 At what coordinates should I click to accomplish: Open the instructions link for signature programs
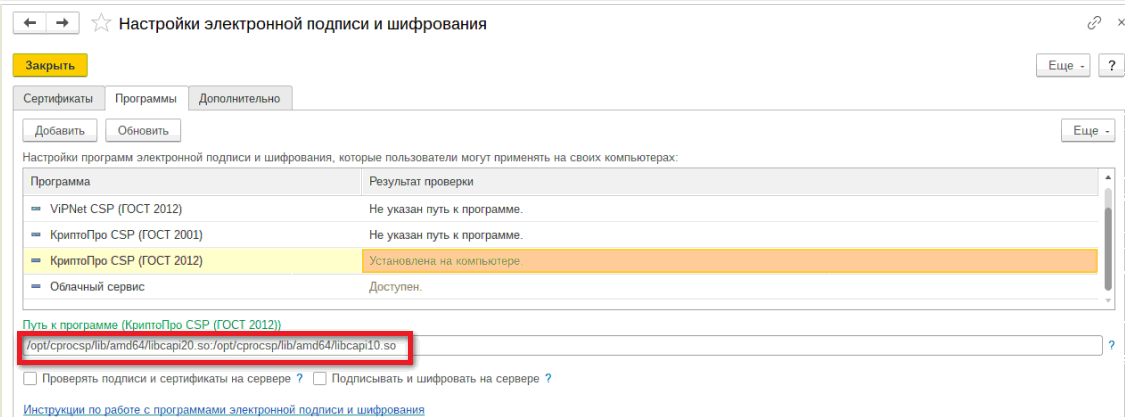point(224,410)
